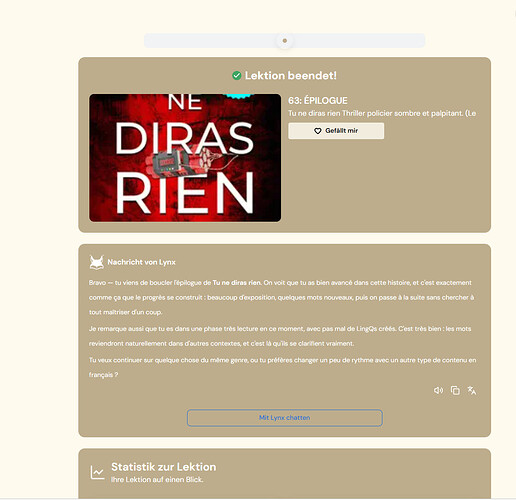516x500 pixels.
Task: Open lesson title 63: ÉPILOGUE
Action: click(x=318, y=101)
